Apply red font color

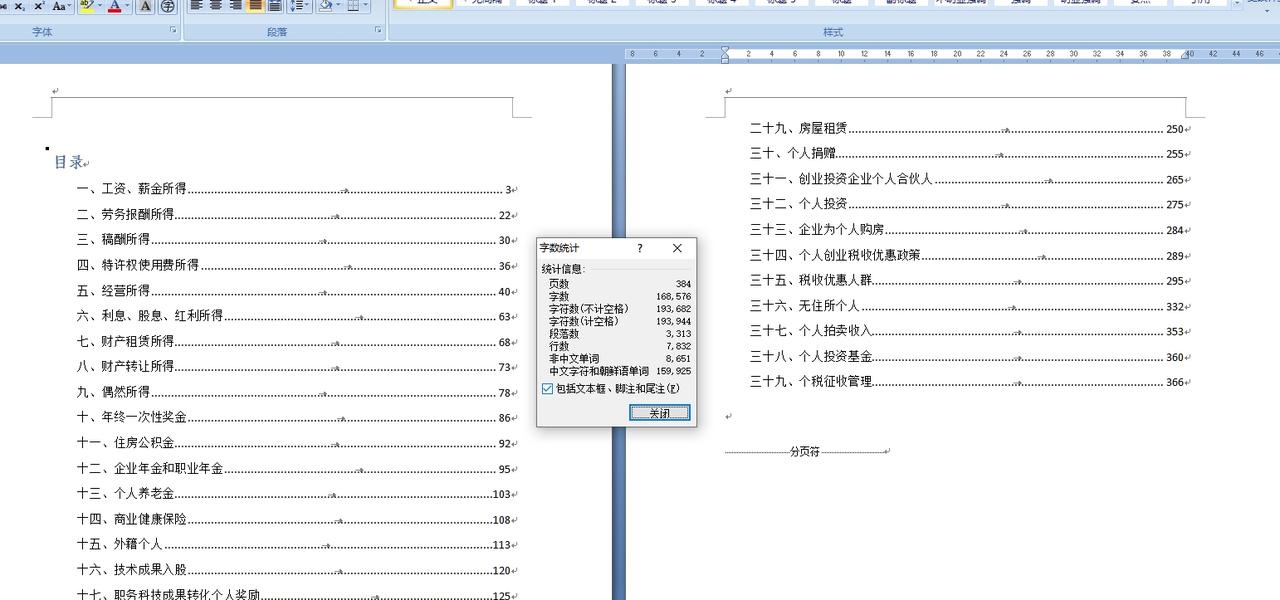(x=113, y=6)
